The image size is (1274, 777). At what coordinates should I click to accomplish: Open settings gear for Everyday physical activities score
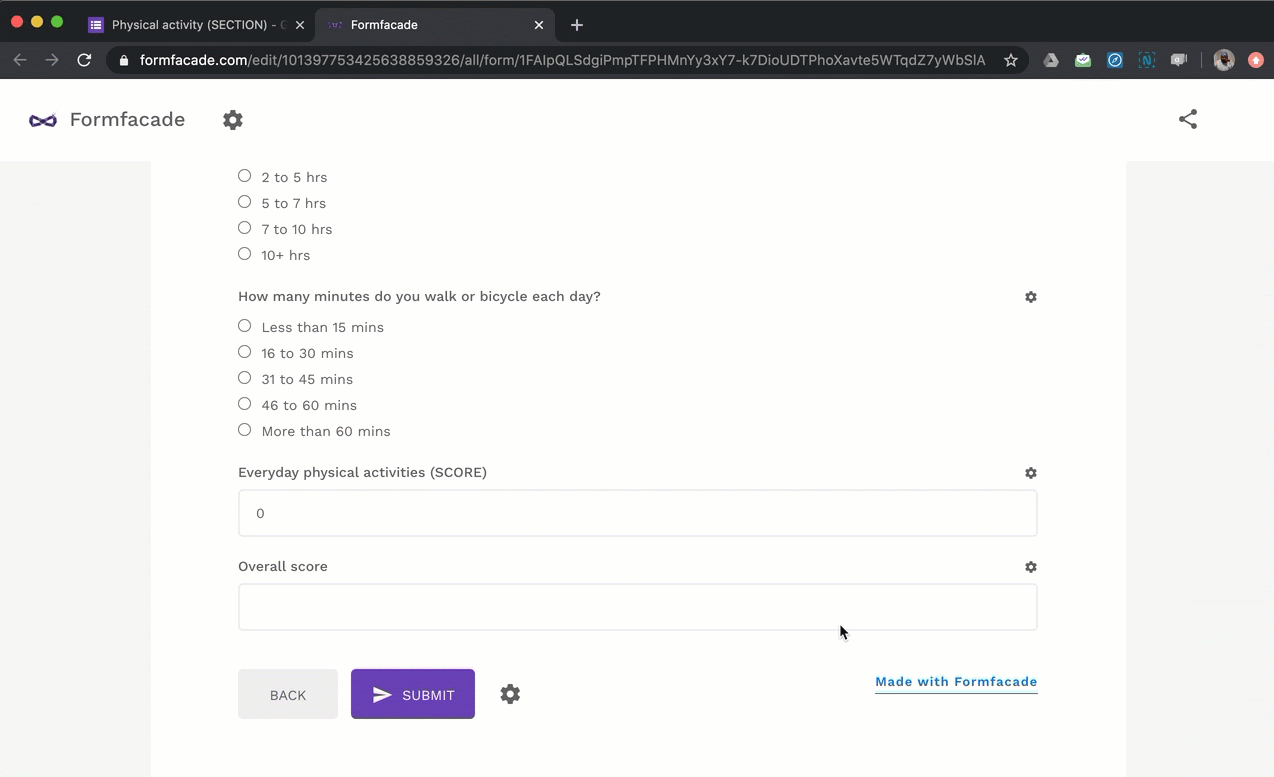[x=1030, y=473]
